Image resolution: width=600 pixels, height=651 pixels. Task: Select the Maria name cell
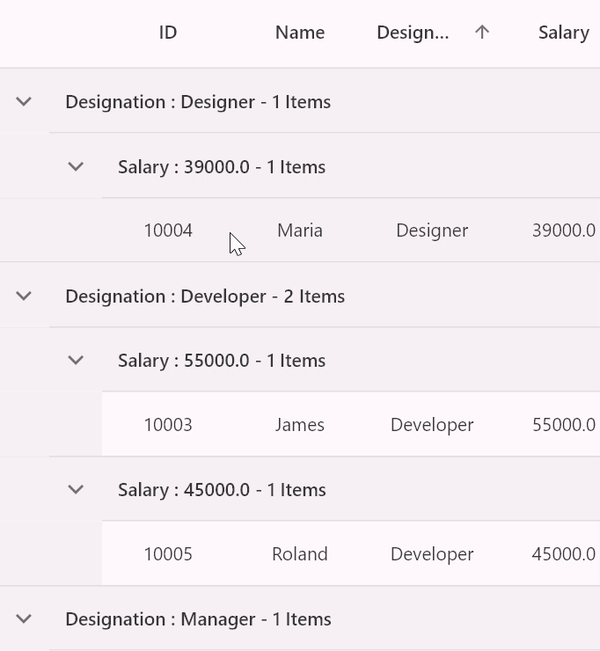[x=300, y=230]
